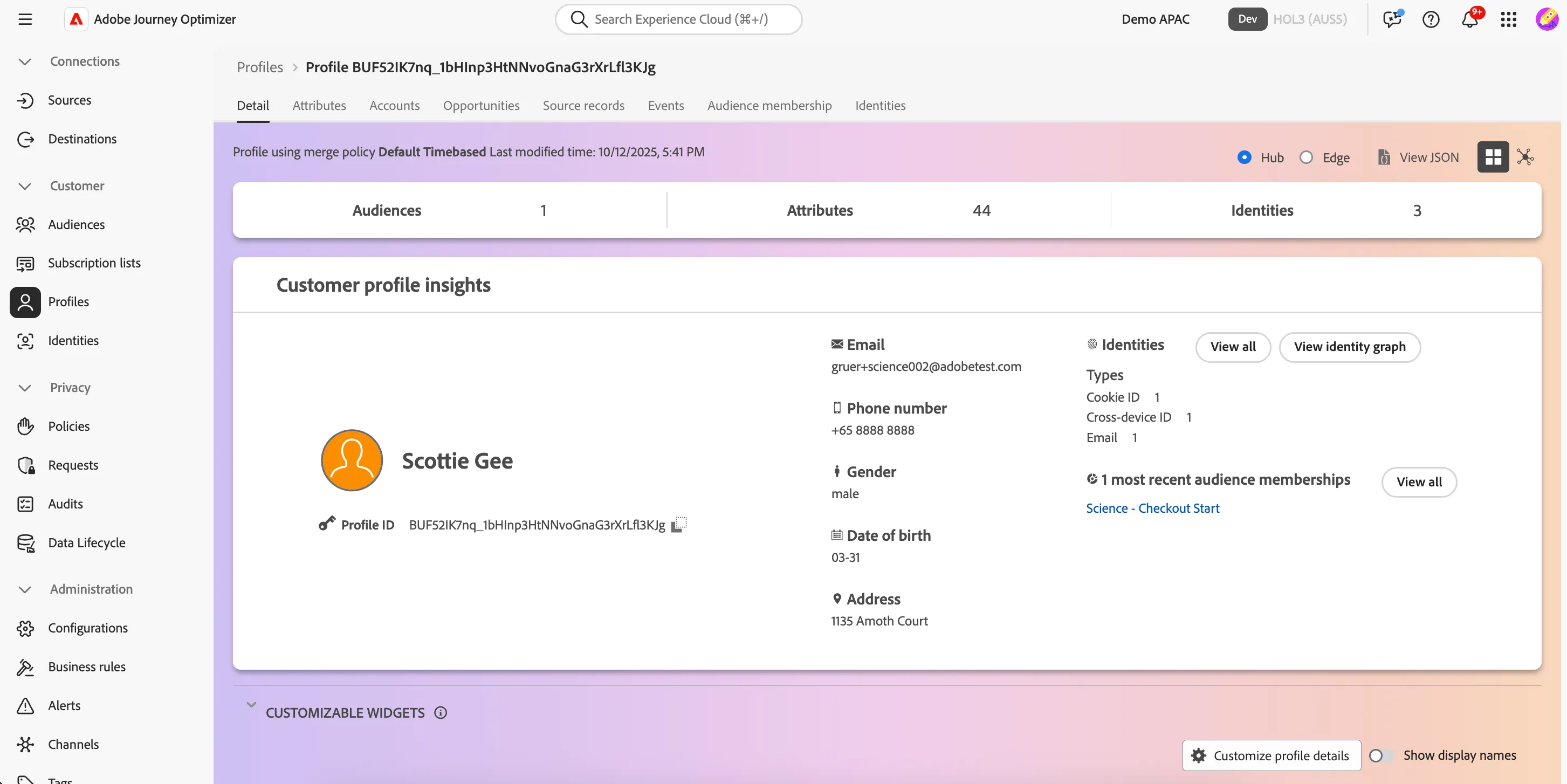The width and height of the screenshot is (1567, 784).
Task: Switch to the card grid view
Action: tap(1493, 157)
